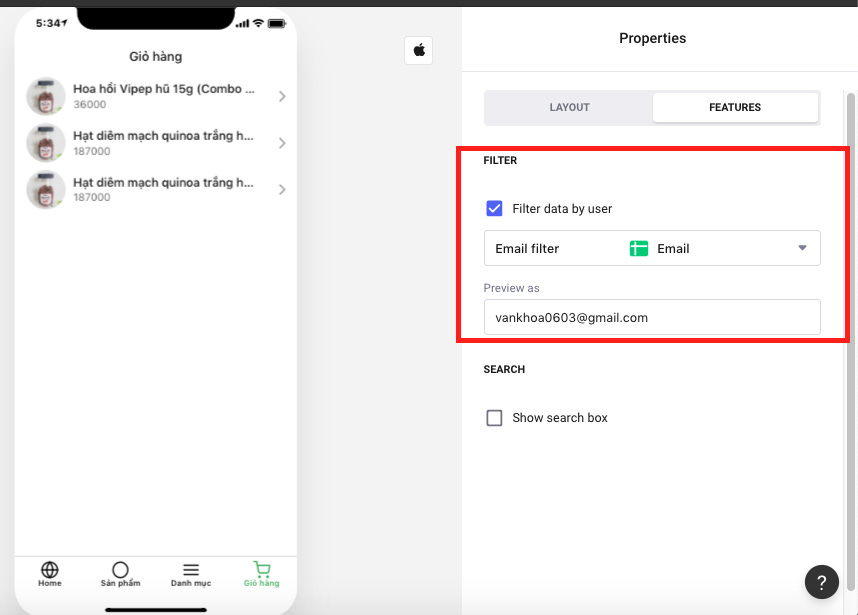
Task: Select the FEATURES tab
Action: coord(735,107)
